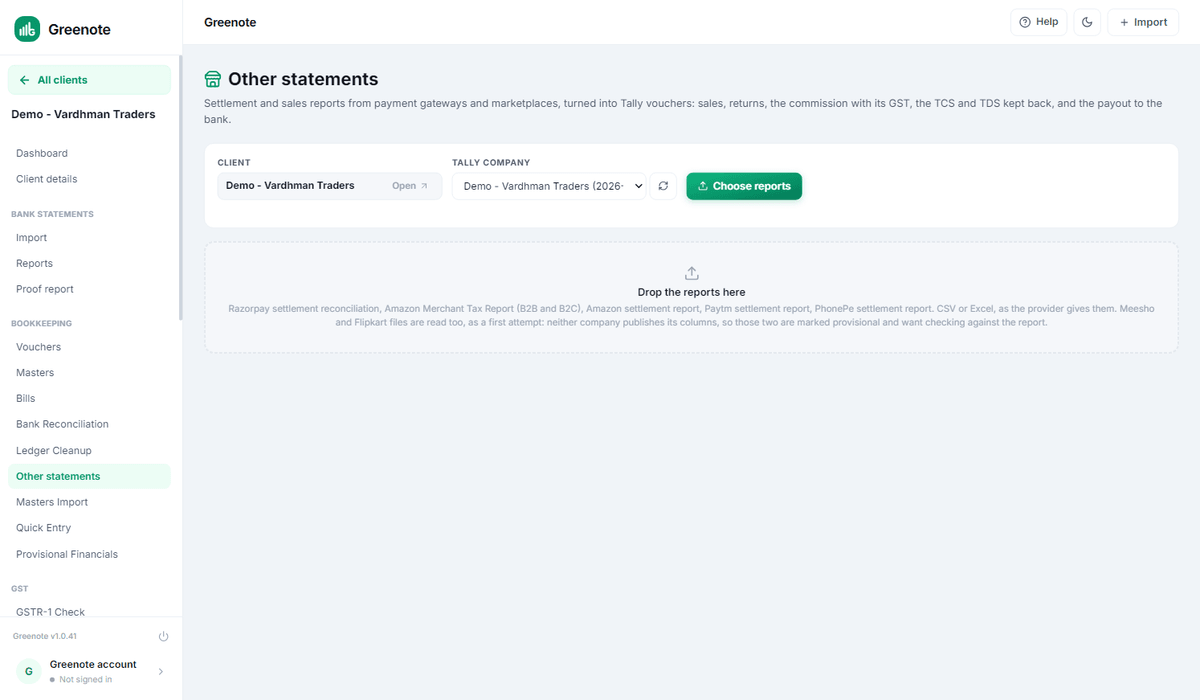
Task: Open Provisional Financials
Action: [x=89, y=554]
